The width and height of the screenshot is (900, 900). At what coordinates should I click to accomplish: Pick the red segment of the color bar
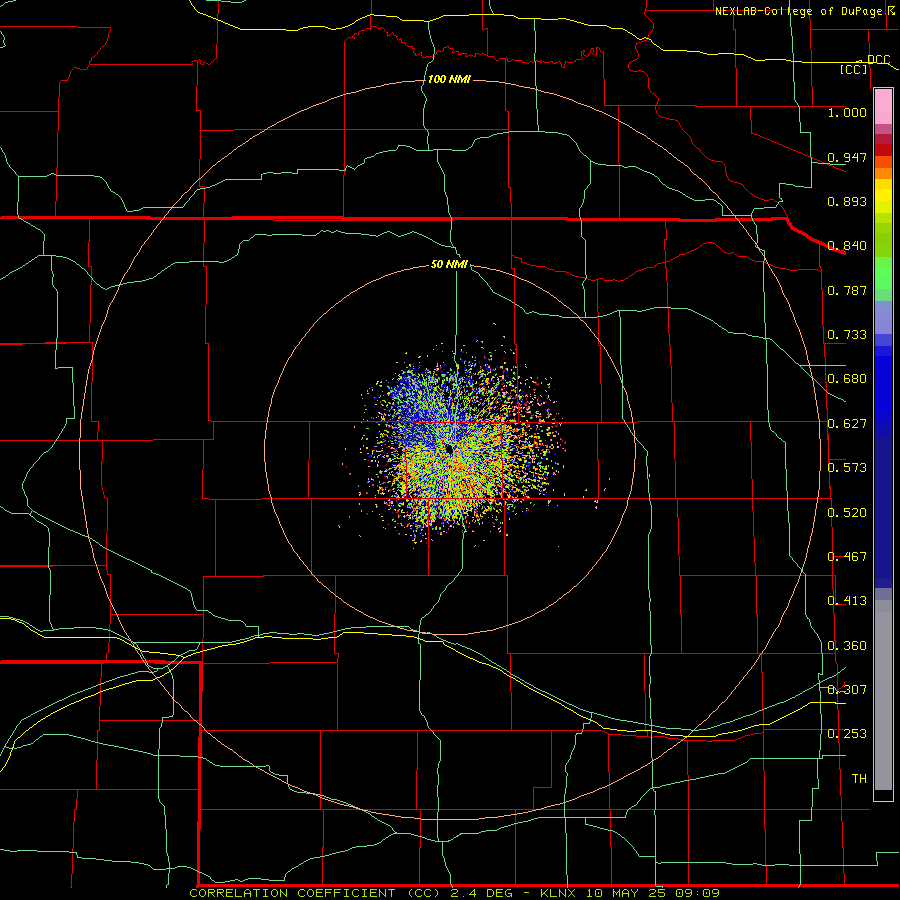pyautogui.click(x=883, y=150)
